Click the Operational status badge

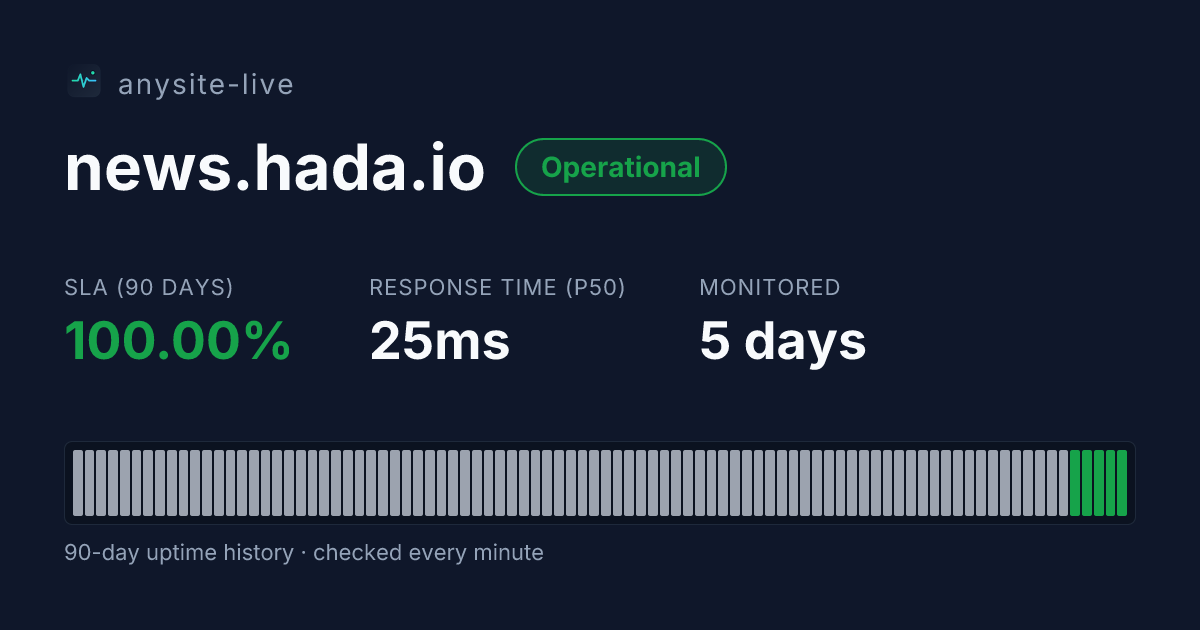click(620, 167)
